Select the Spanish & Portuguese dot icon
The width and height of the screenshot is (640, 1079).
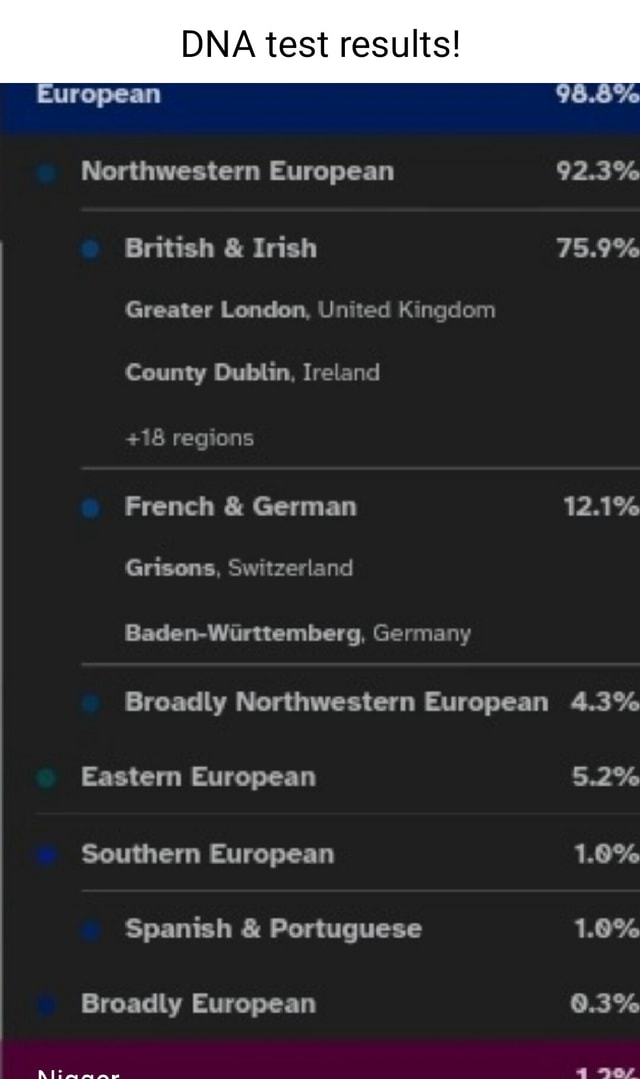(x=91, y=929)
